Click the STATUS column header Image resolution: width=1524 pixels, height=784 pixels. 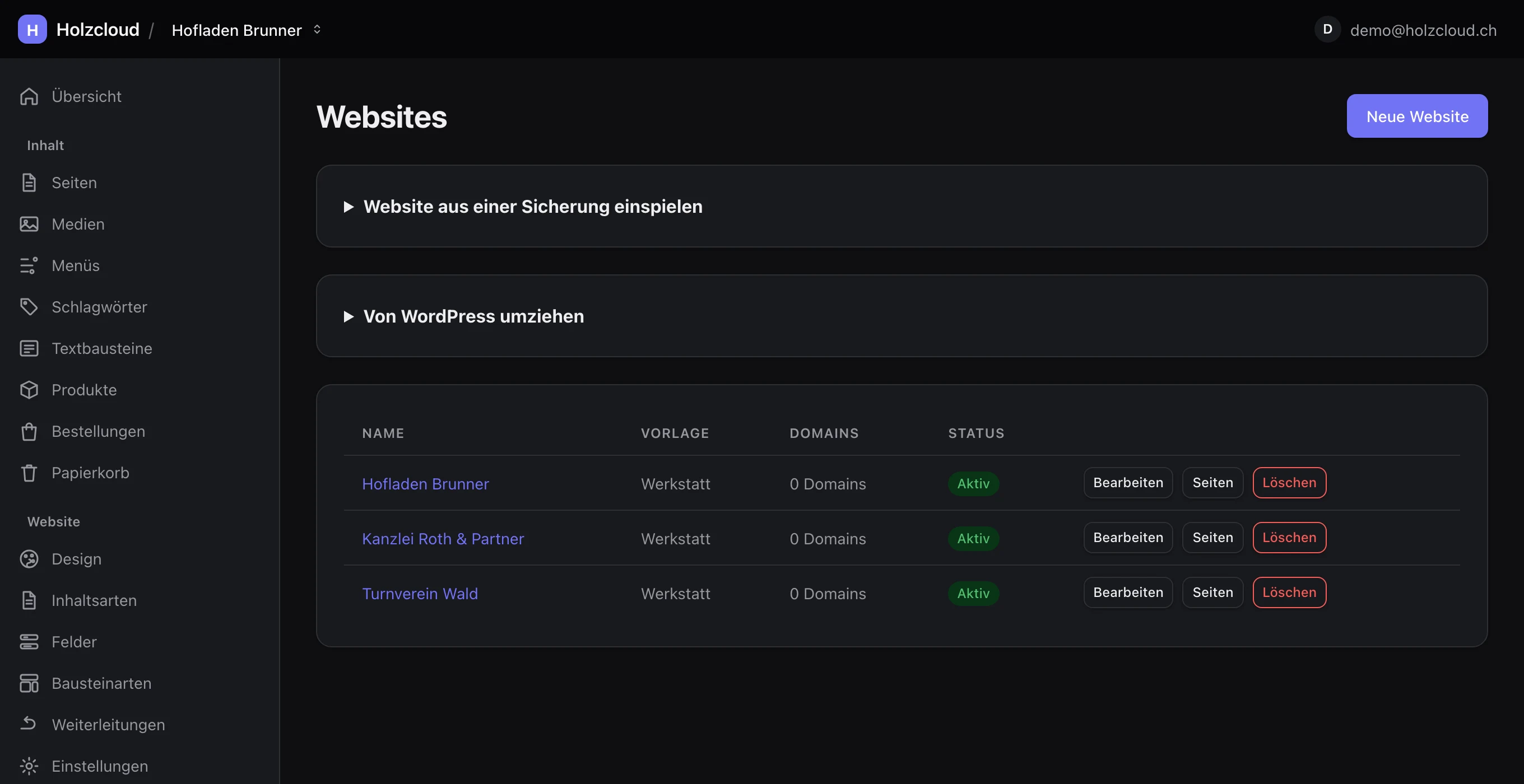976,433
